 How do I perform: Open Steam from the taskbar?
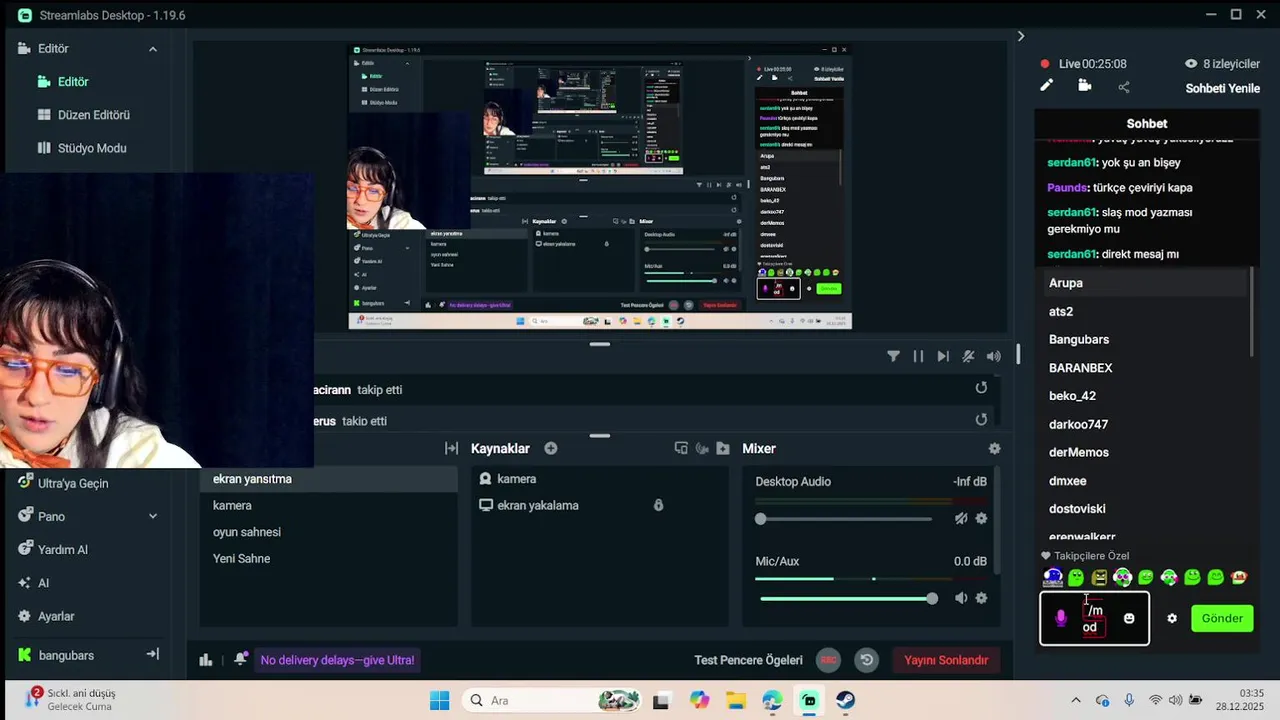click(x=846, y=700)
